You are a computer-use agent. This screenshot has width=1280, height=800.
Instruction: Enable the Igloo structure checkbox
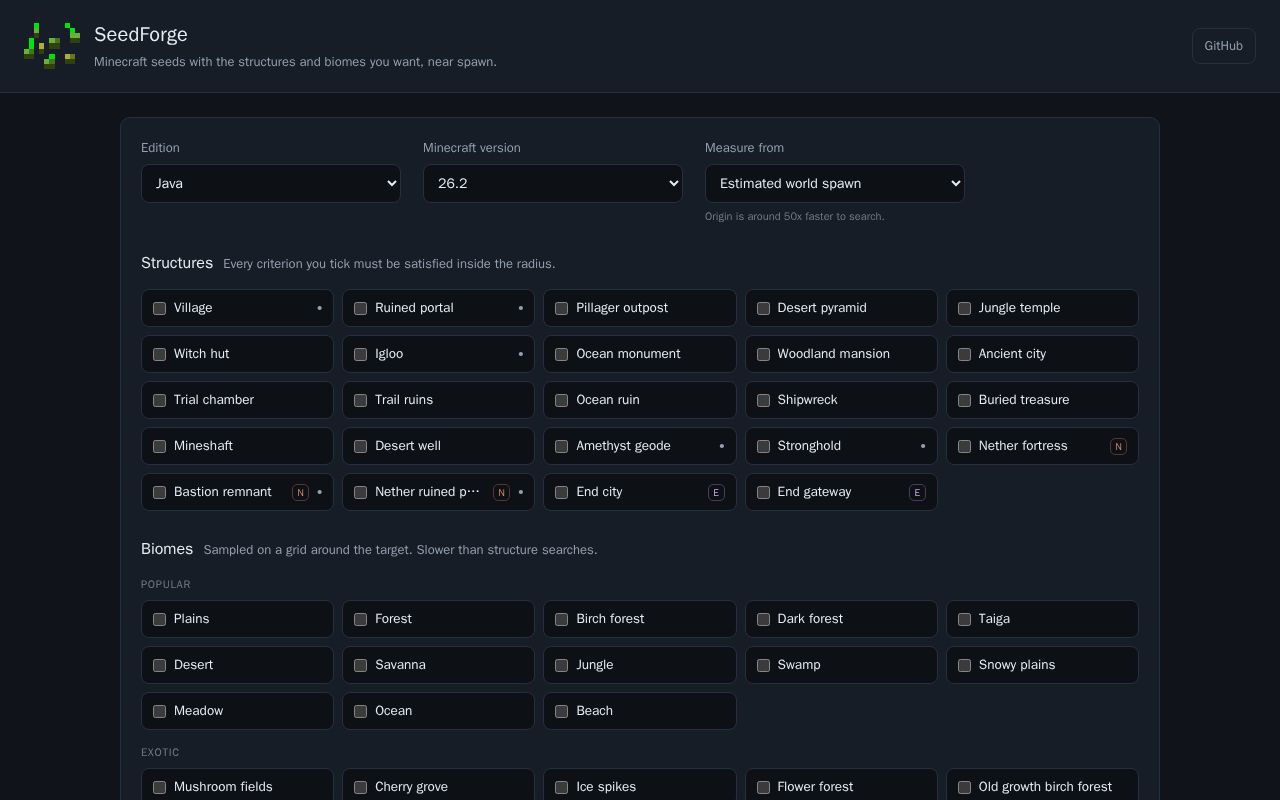tap(360, 354)
